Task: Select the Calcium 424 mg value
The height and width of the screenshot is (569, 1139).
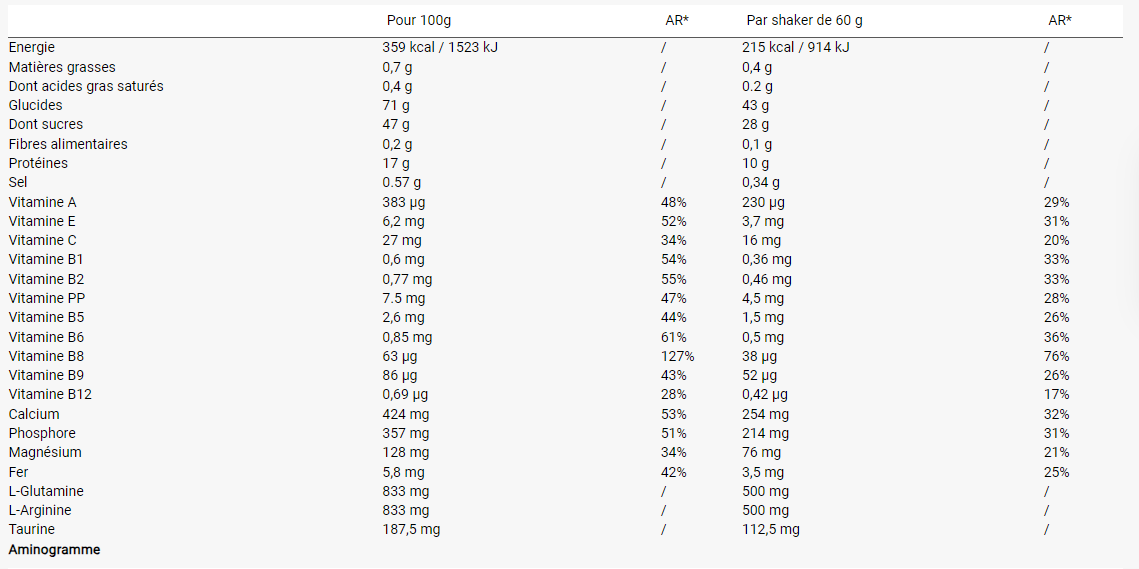Action: [405, 414]
